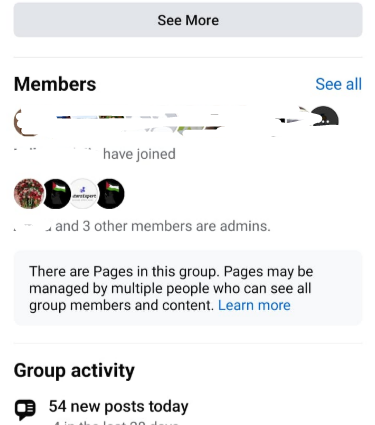
Task: Click the Pages in this group notice box
Action: pos(188,288)
